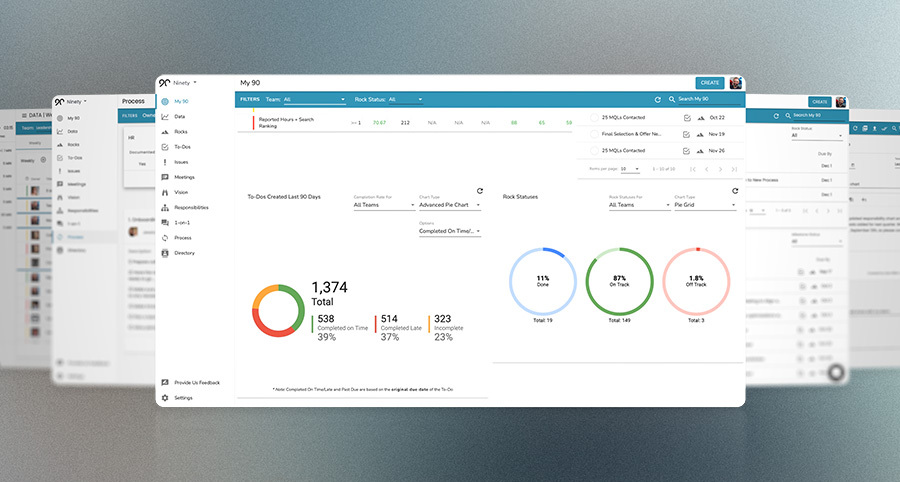Open Responsibilities chart in sidebar
This screenshot has height=482, width=900.
click(190, 207)
